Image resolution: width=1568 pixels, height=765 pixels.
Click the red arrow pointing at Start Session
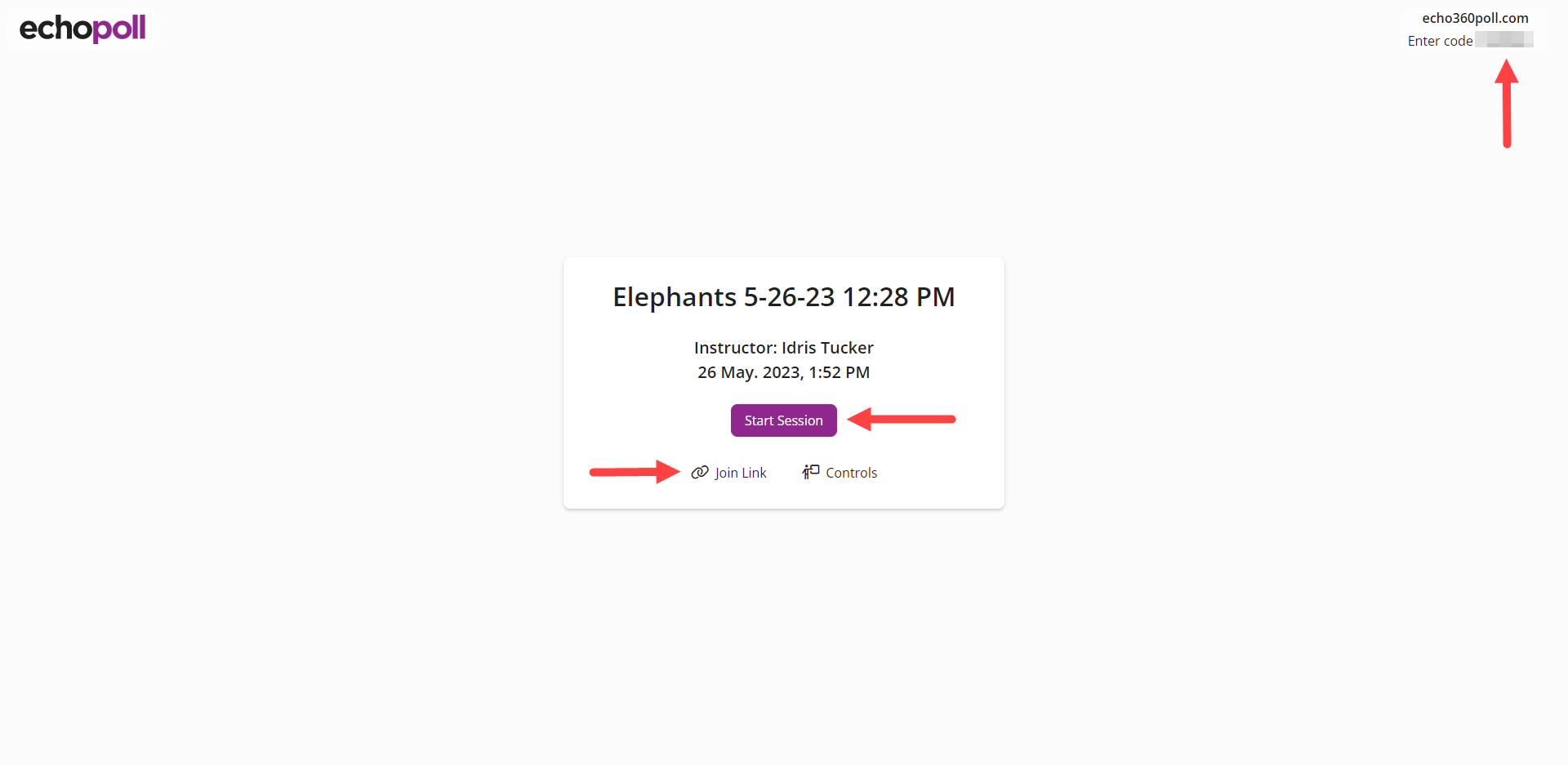(x=901, y=420)
